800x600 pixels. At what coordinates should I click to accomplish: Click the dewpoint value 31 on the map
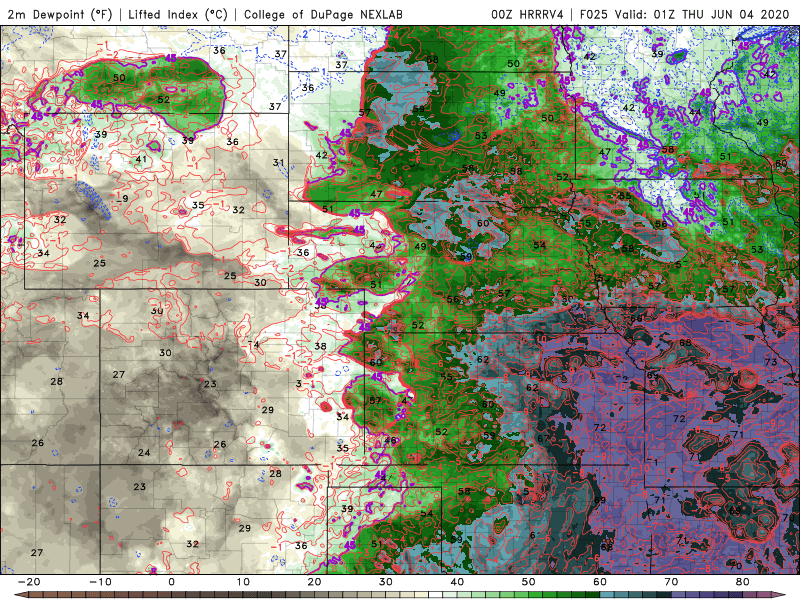278,163
